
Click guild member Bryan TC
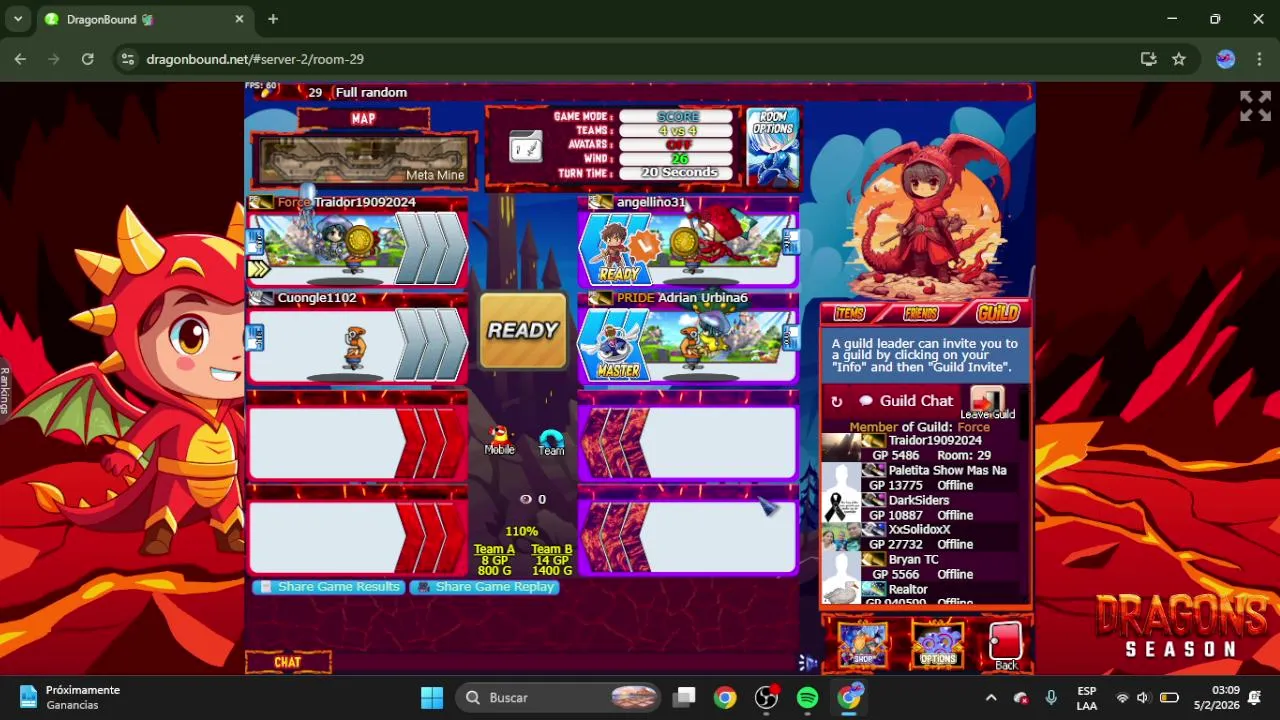point(913,560)
